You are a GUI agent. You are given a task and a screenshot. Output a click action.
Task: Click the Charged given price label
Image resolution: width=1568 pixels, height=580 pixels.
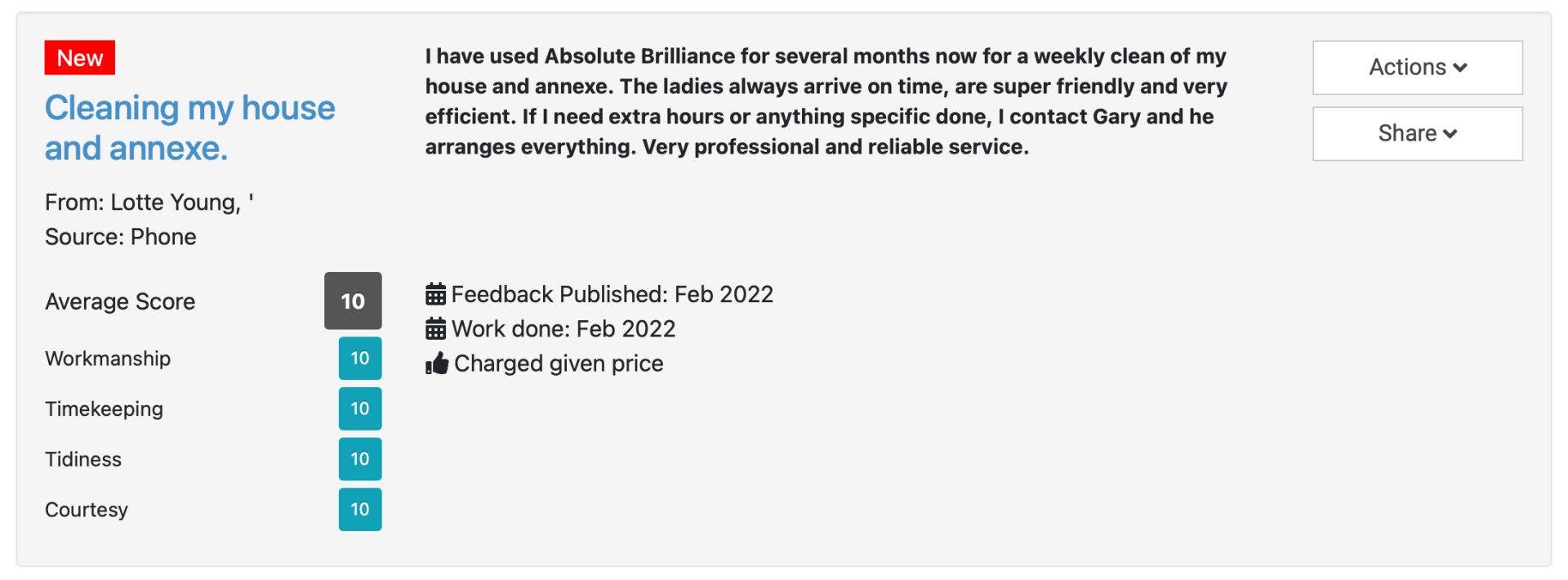(559, 364)
